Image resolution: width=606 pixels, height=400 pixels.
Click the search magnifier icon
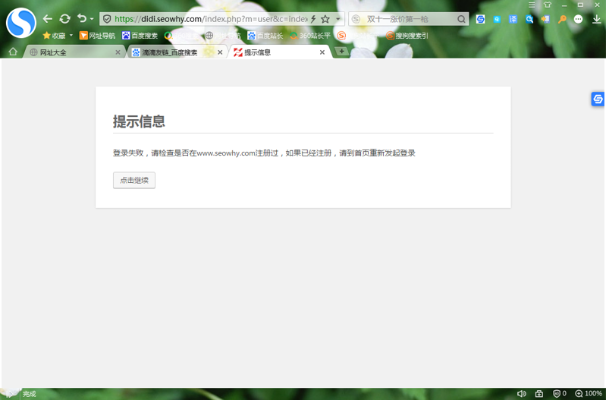[461, 19]
